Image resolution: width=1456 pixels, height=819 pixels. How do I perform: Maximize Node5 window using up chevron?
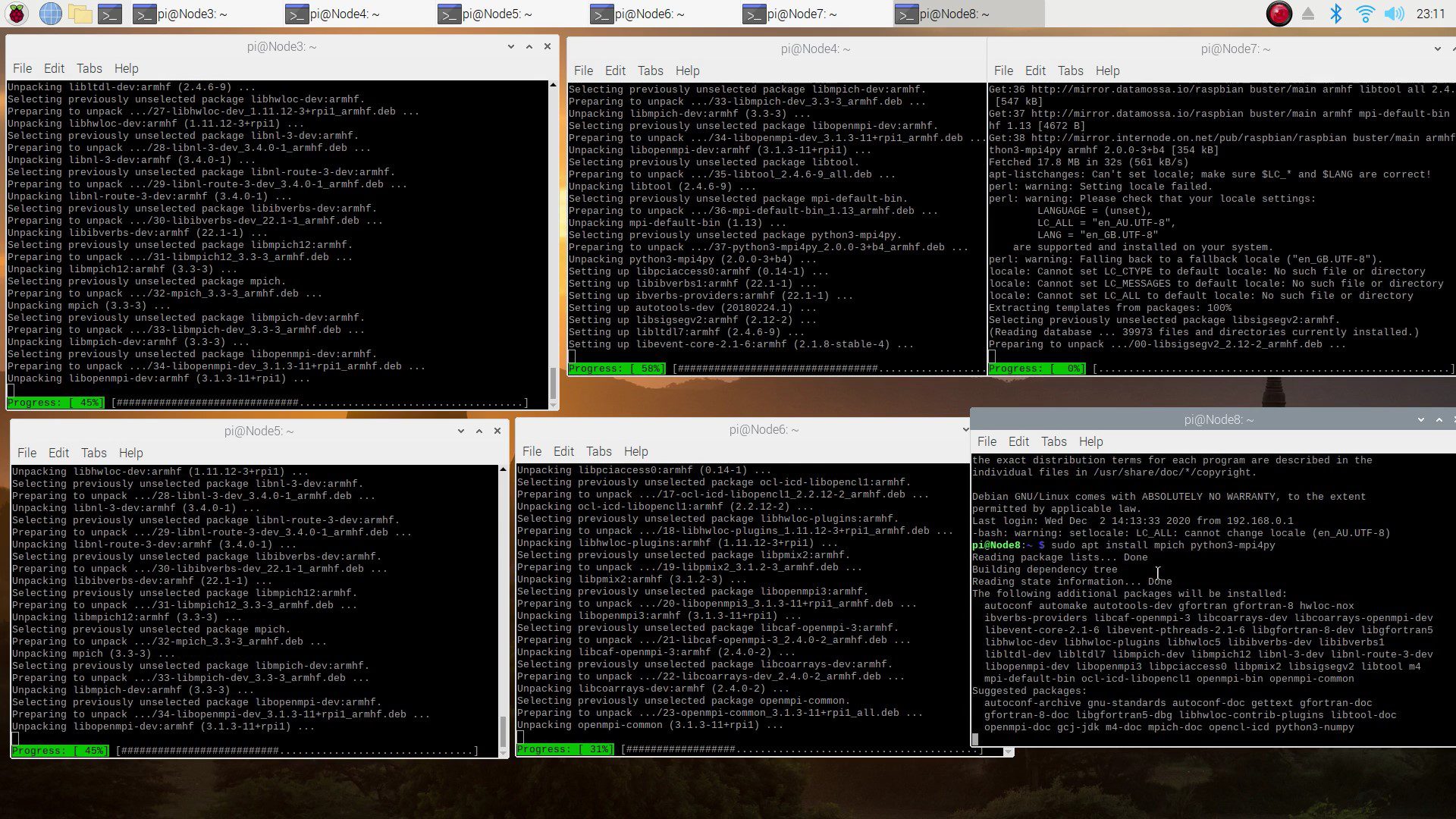(479, 431)
